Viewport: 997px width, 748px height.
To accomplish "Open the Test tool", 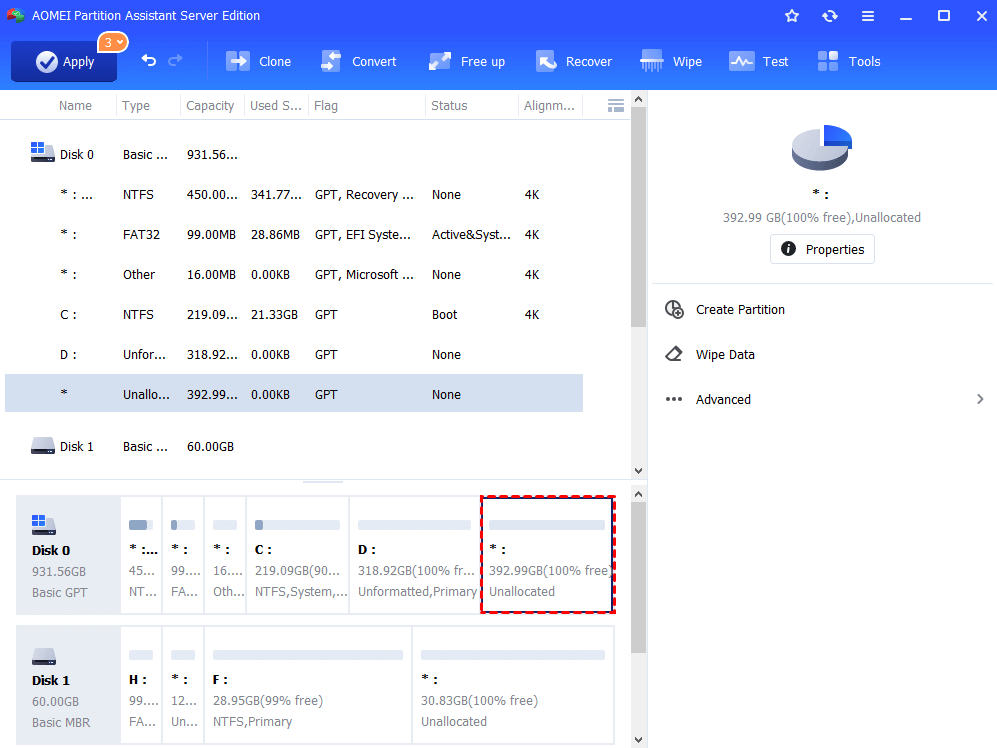I will tap(758, 62).
